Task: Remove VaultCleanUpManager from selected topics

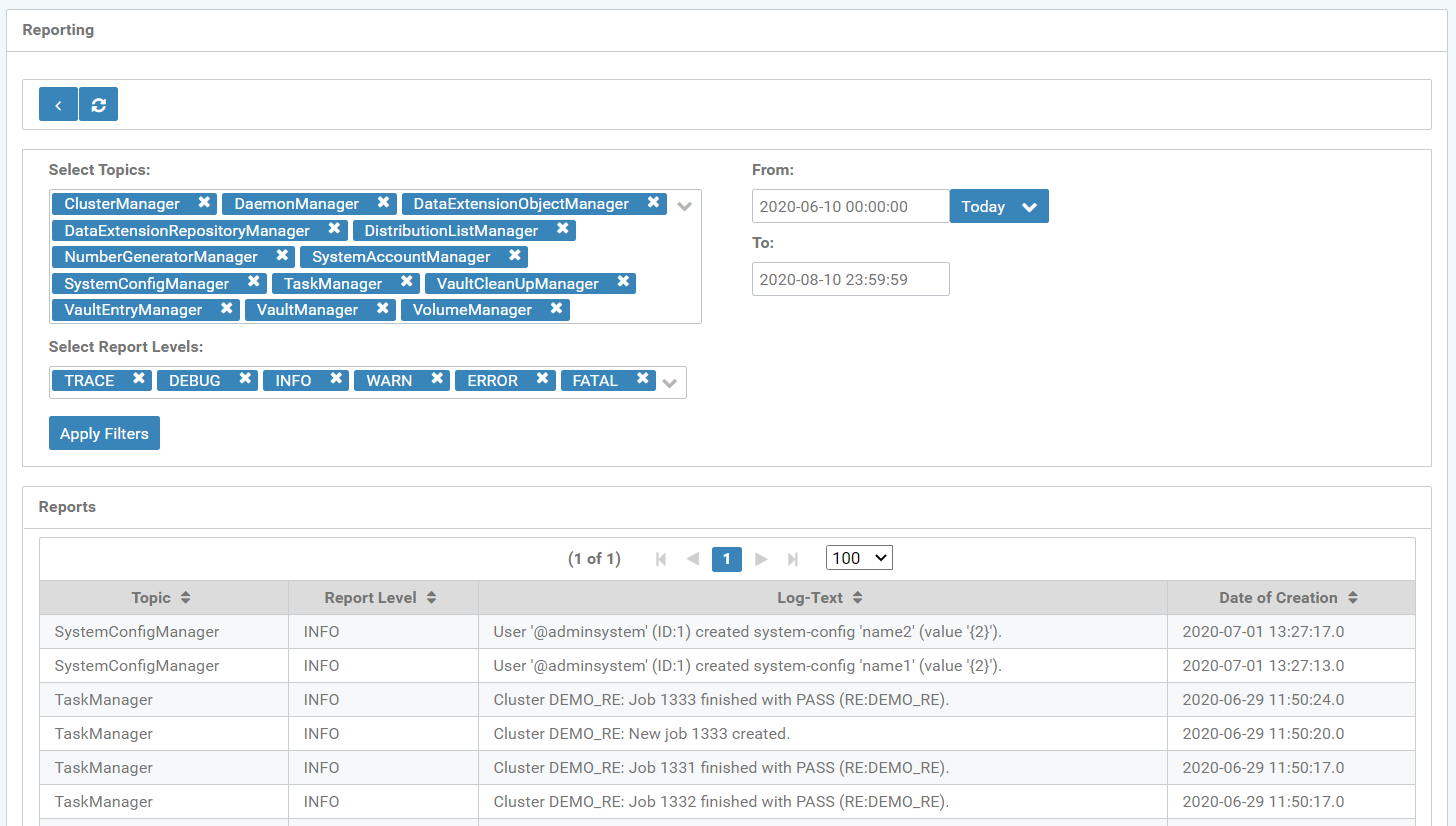Action: (x=623, y=283)
